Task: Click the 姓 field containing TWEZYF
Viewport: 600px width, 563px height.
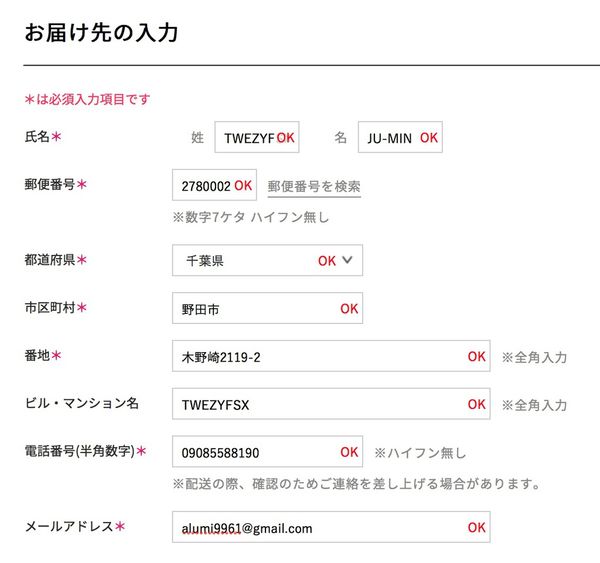Action: [248, 138]
